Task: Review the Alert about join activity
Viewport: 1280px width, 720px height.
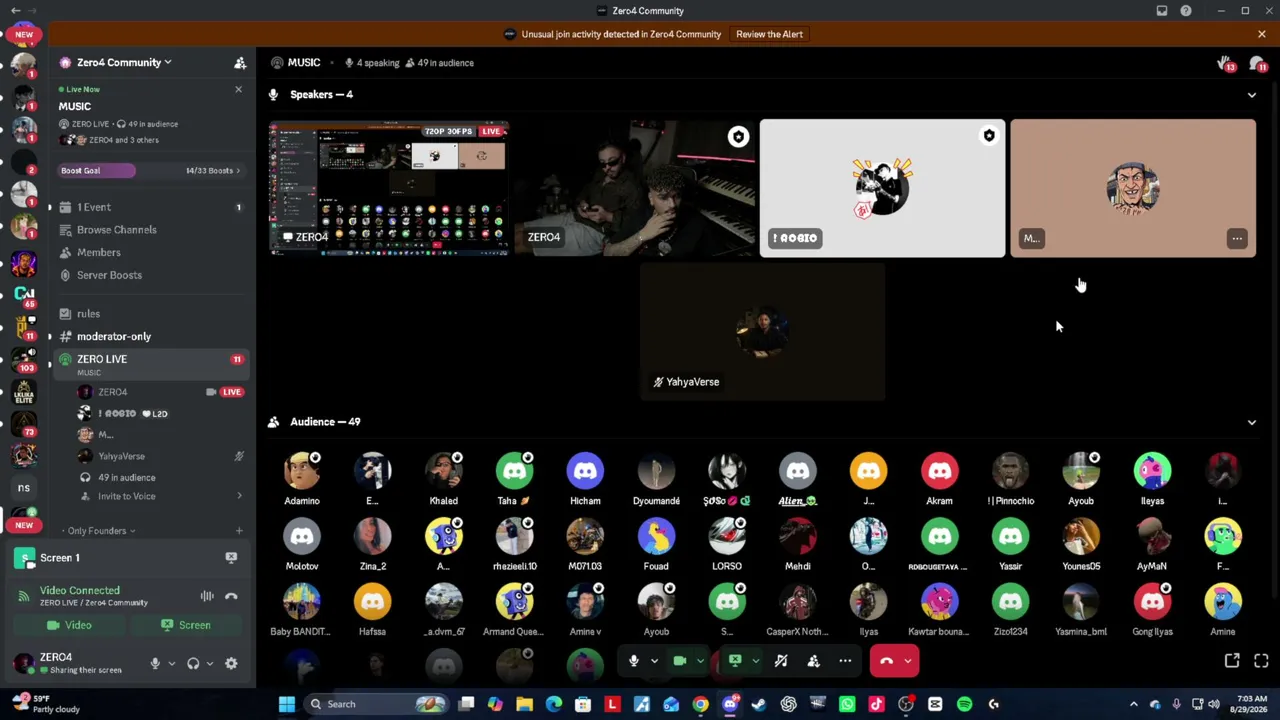Action: pyautogui.click(x=769, y=34)
